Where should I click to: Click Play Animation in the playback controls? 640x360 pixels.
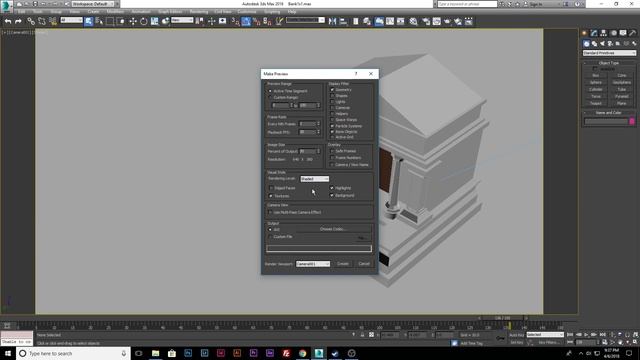586,335
